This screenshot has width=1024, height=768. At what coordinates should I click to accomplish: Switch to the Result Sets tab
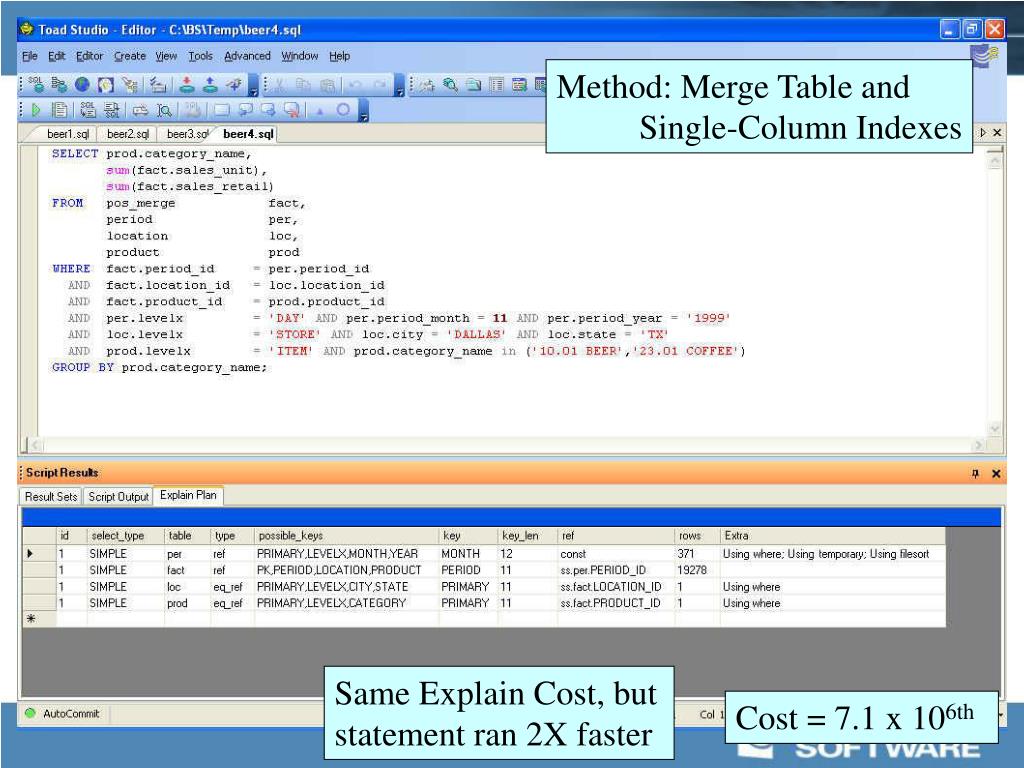[51, 496]
